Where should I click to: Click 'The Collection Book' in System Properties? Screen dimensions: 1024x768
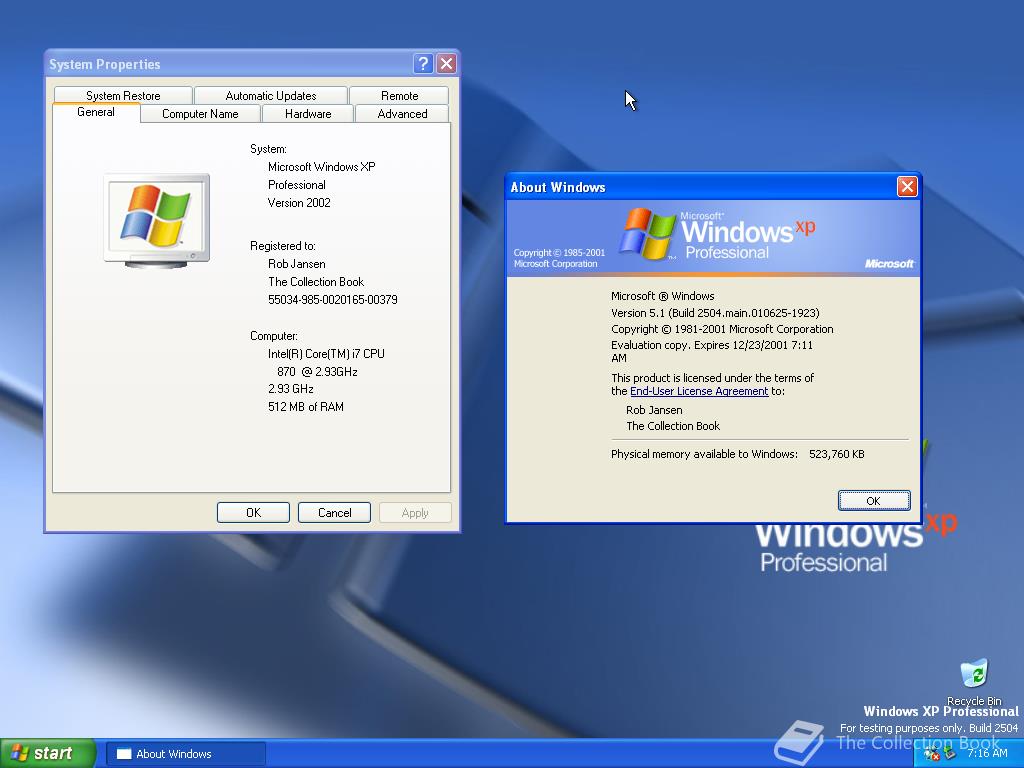[316, 281]
